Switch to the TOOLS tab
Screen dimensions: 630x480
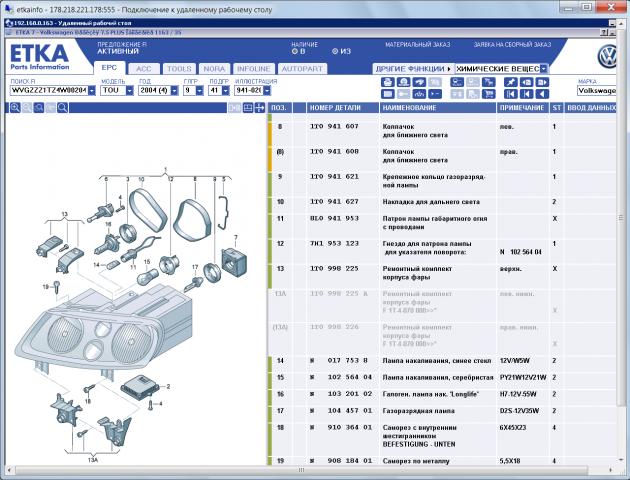tap(179, 69)
